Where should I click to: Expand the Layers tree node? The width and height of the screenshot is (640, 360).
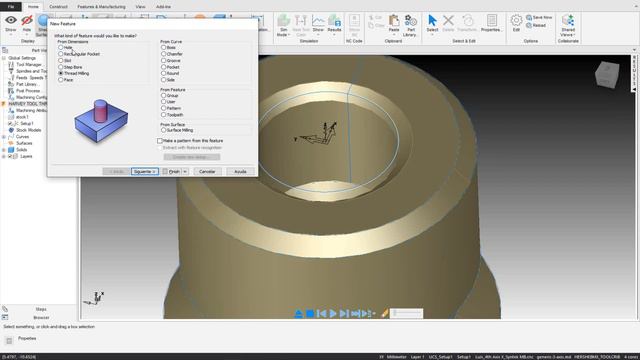click(4, 156)
